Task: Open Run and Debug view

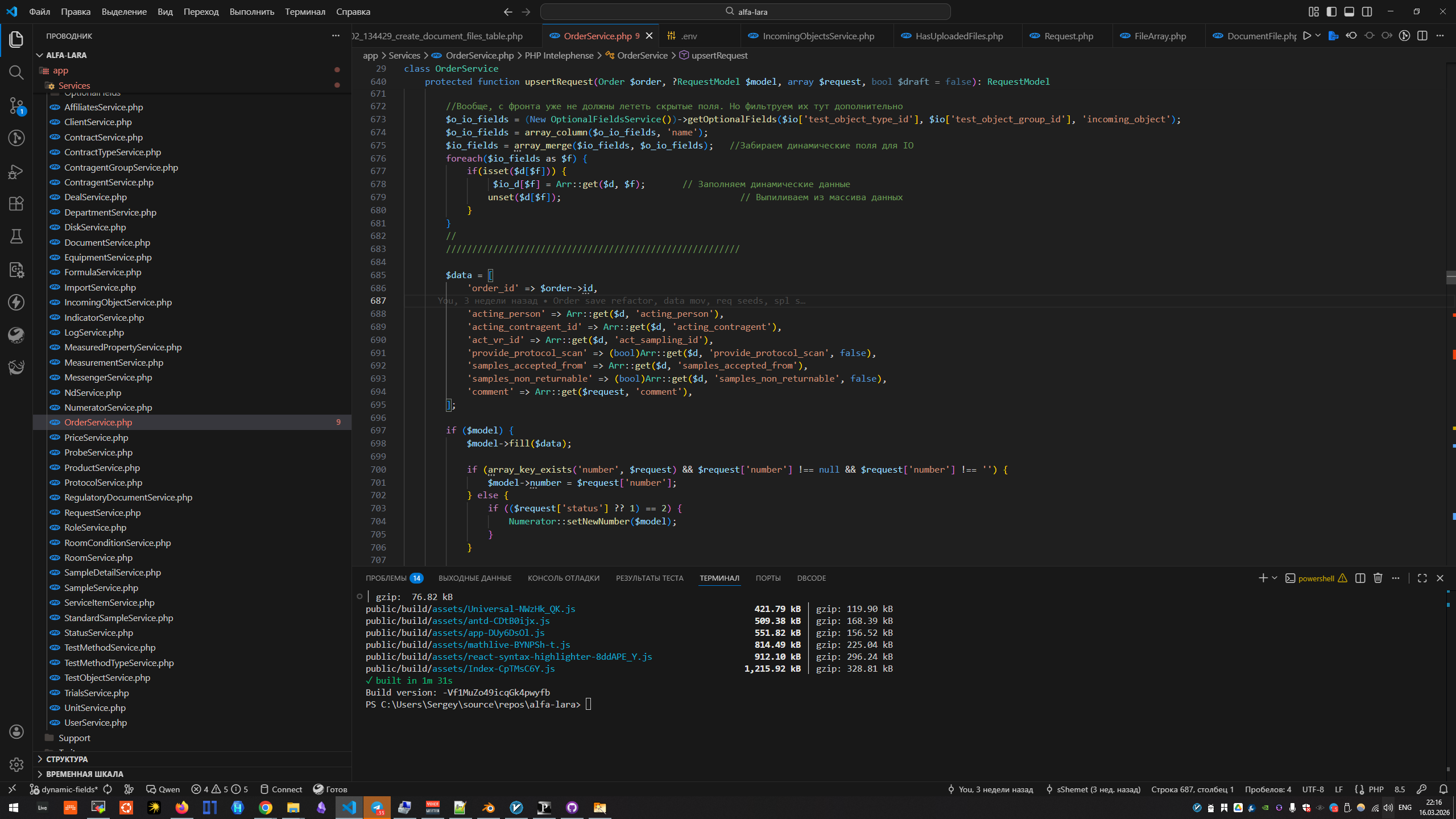Action: tap(16, 171)
